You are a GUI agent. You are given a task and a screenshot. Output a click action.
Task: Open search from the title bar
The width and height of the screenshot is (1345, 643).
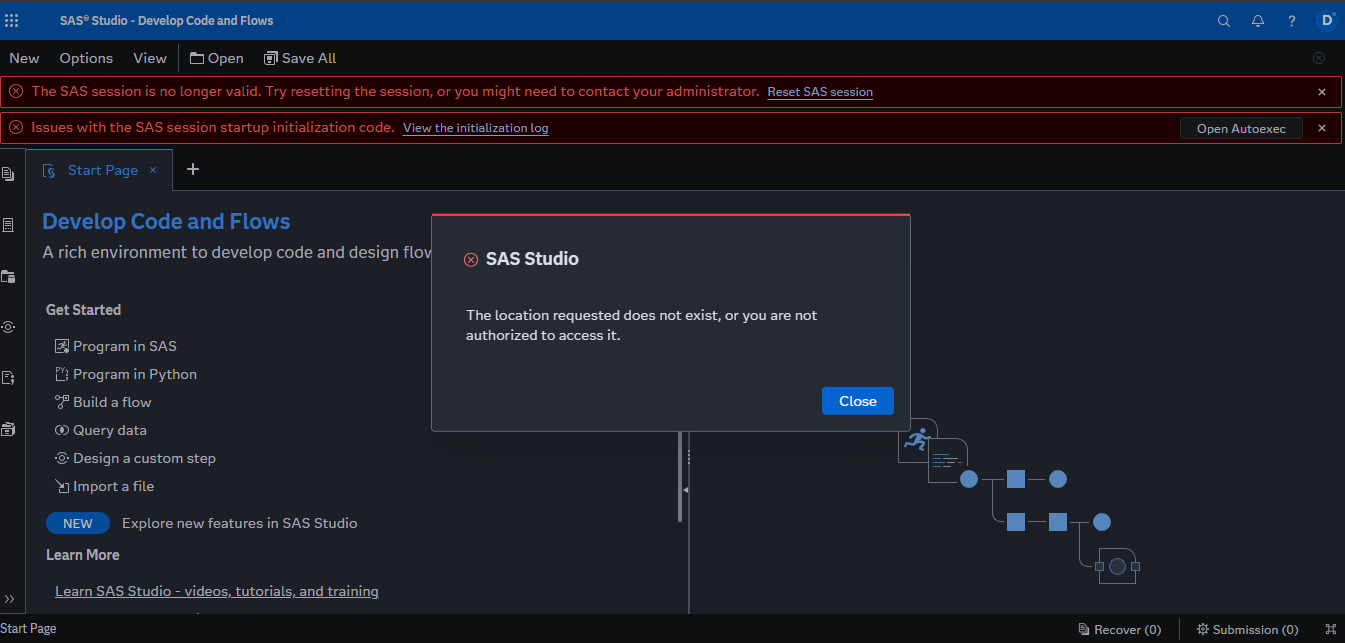(x=1224, y=20)
